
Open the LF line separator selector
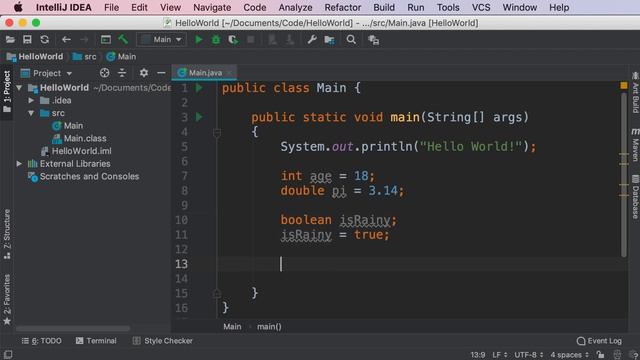pos(500,355)
